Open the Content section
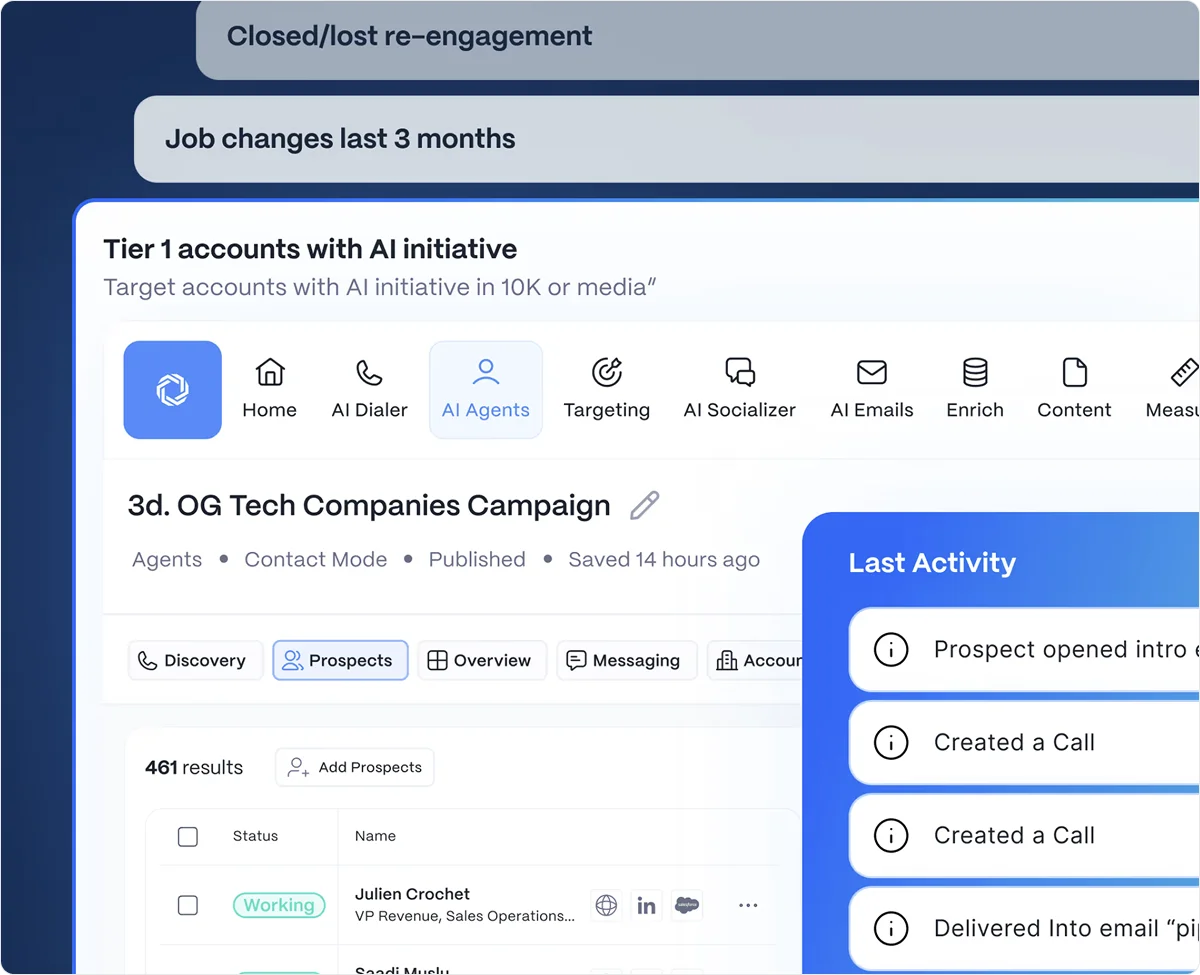This screenshot has height=975, width=1200. [x=1074, y=390]
